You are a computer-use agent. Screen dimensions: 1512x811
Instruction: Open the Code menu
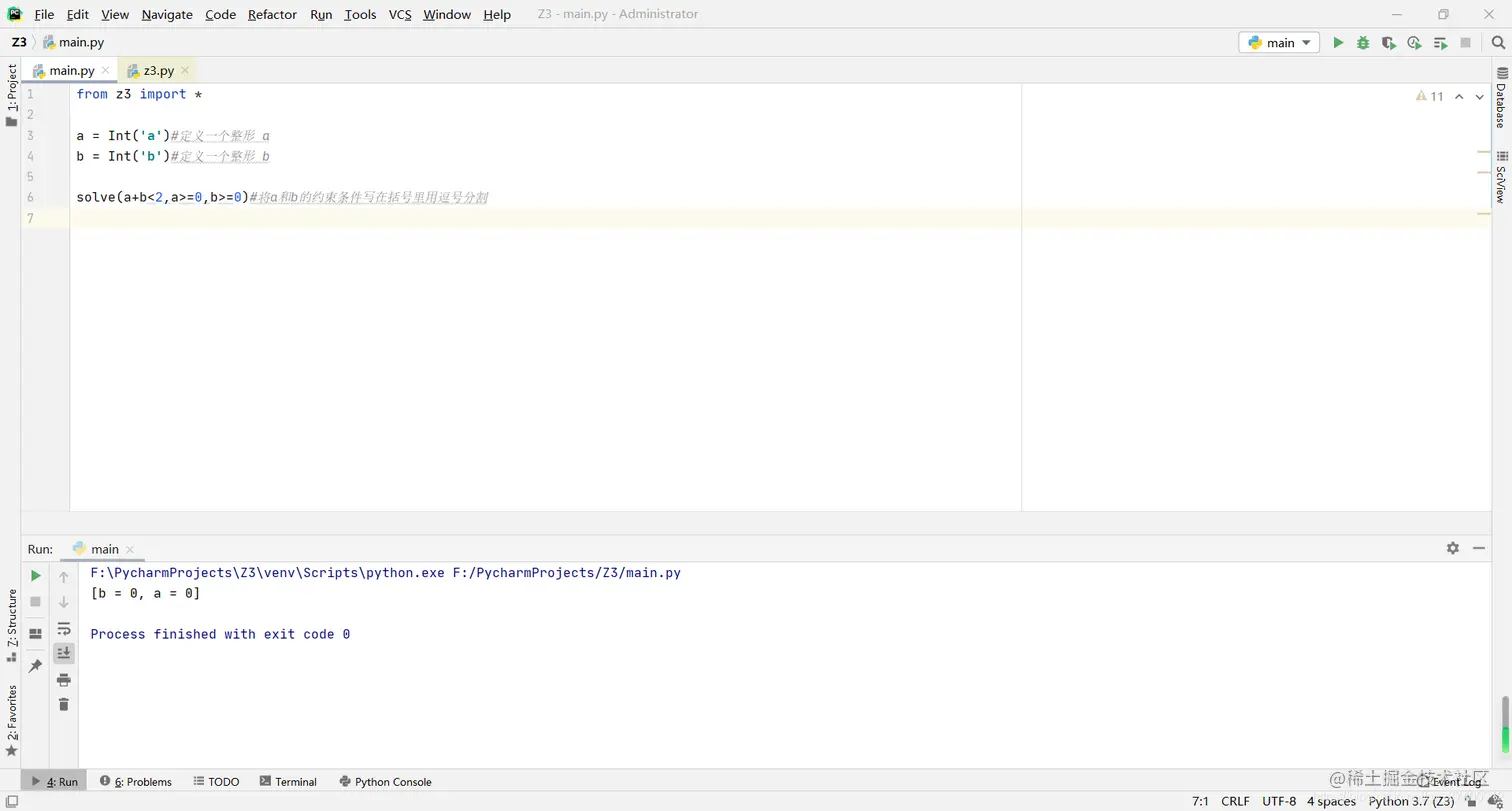click(x=220, y=14)
